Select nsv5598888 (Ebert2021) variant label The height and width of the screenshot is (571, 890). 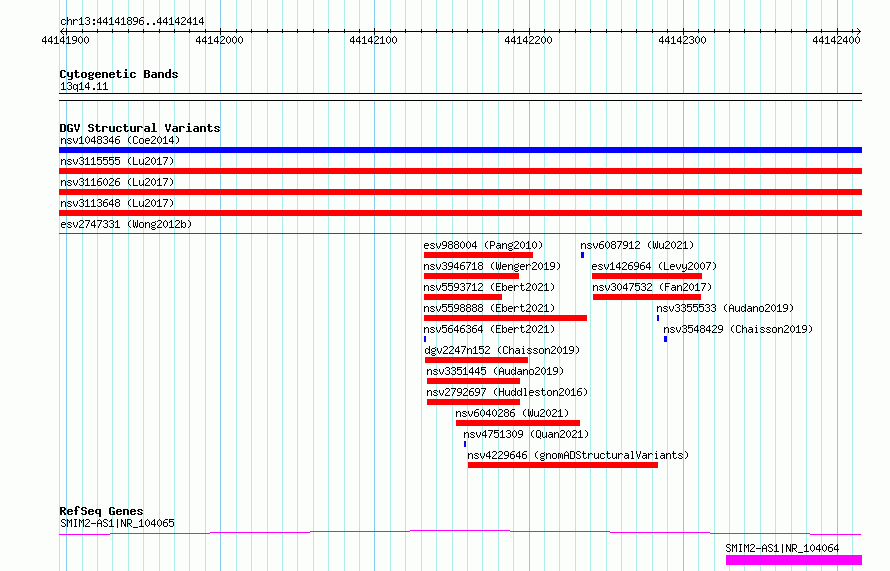[x=489, y=308]
